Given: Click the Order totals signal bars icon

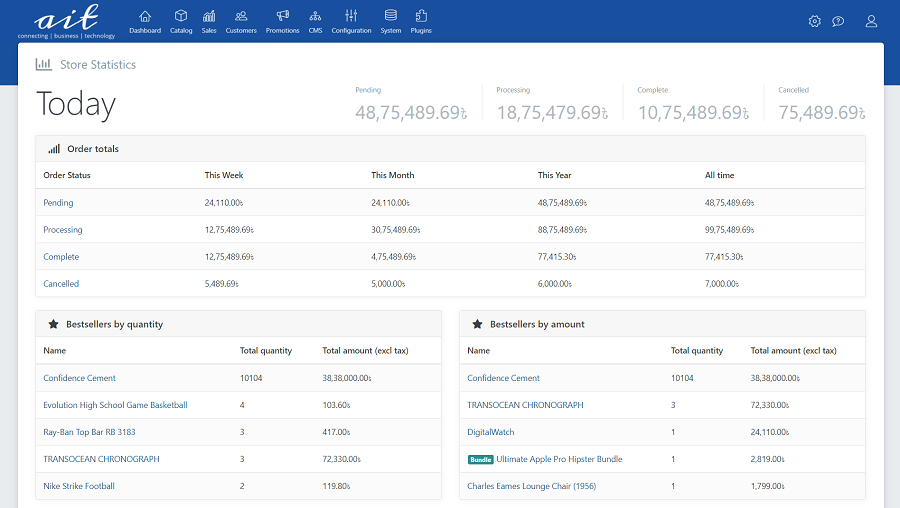Looking at the screenshot, I should pos(54,149).
